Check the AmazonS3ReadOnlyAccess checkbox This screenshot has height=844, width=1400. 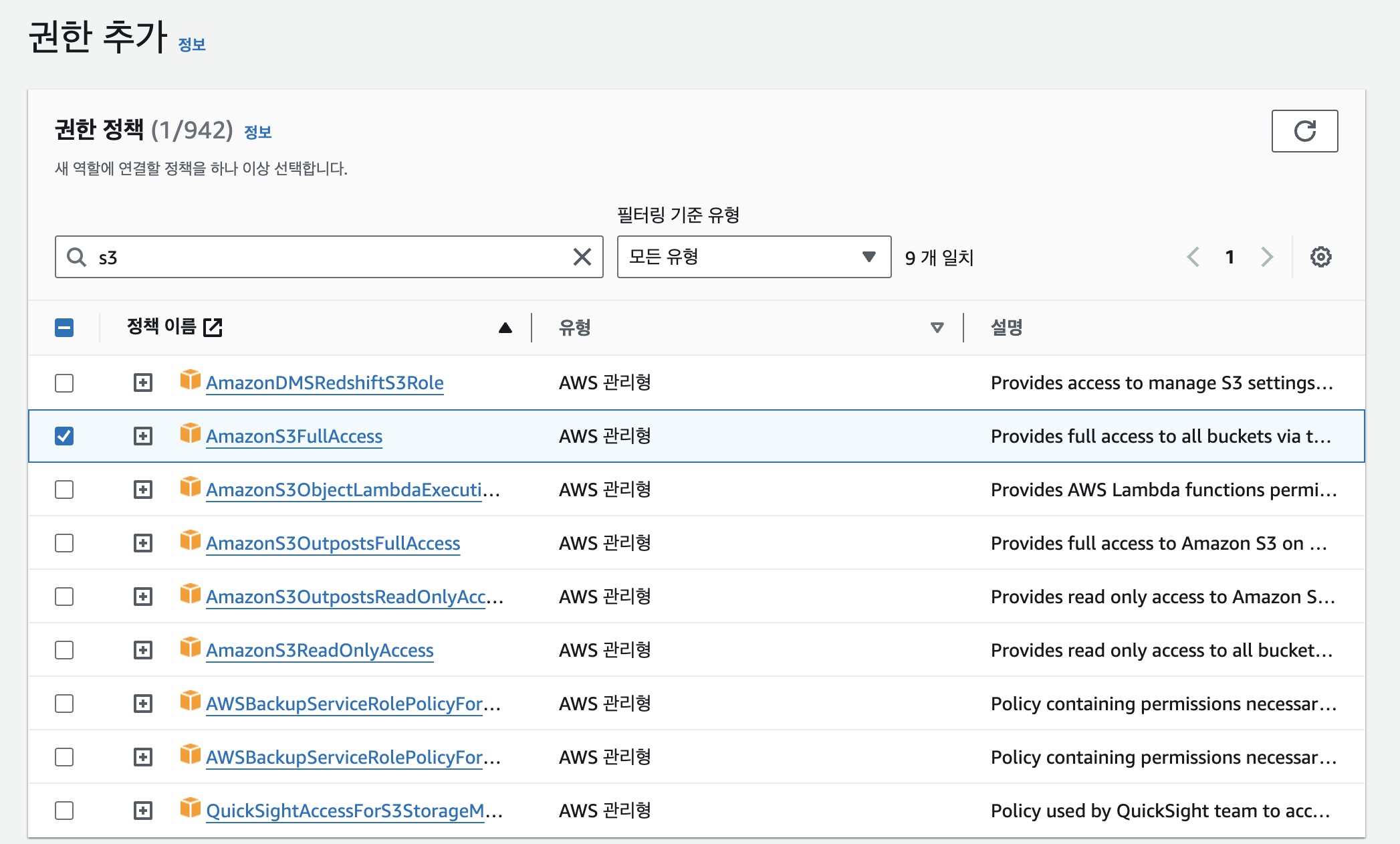point(64,650)
